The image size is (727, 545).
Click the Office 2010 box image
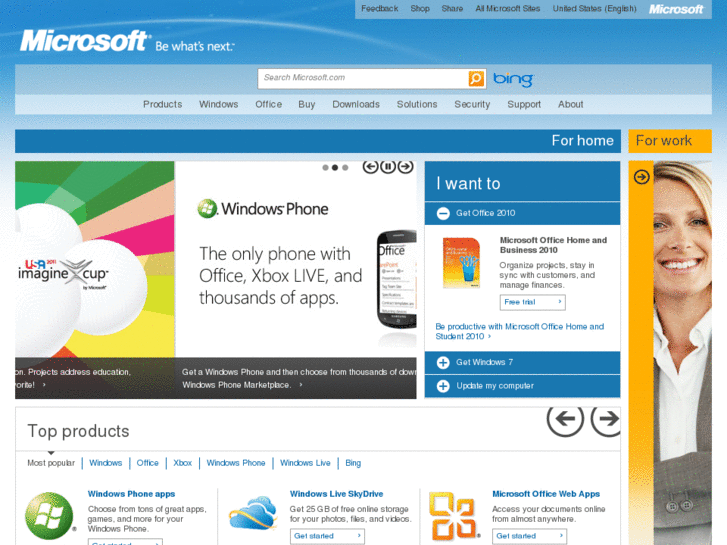[461, 263]
